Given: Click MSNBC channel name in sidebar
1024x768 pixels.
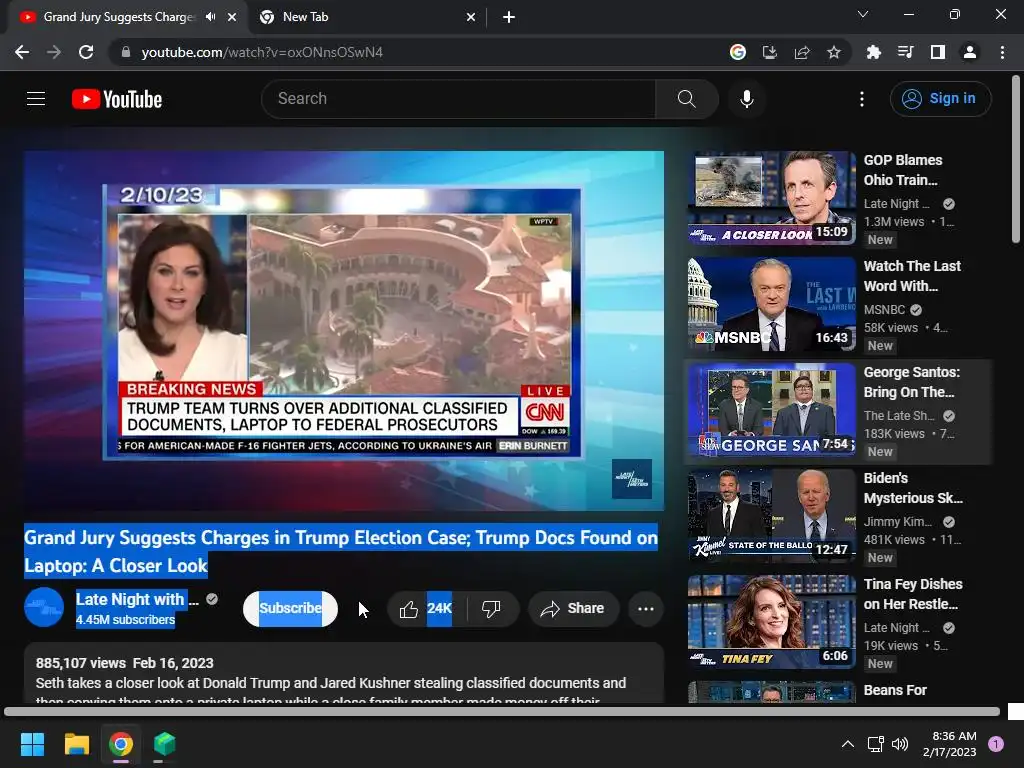Looking at the screenshot, I should 884,310.
